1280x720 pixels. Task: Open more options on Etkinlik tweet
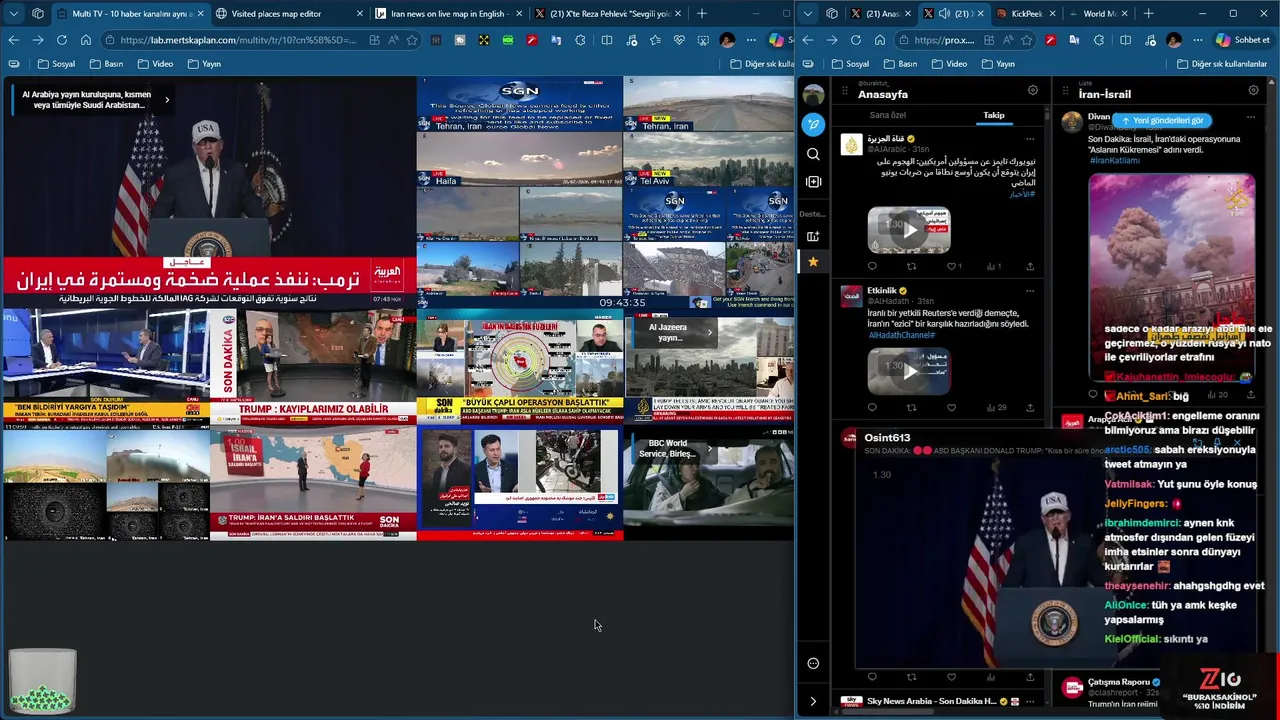pos(1030,291)
